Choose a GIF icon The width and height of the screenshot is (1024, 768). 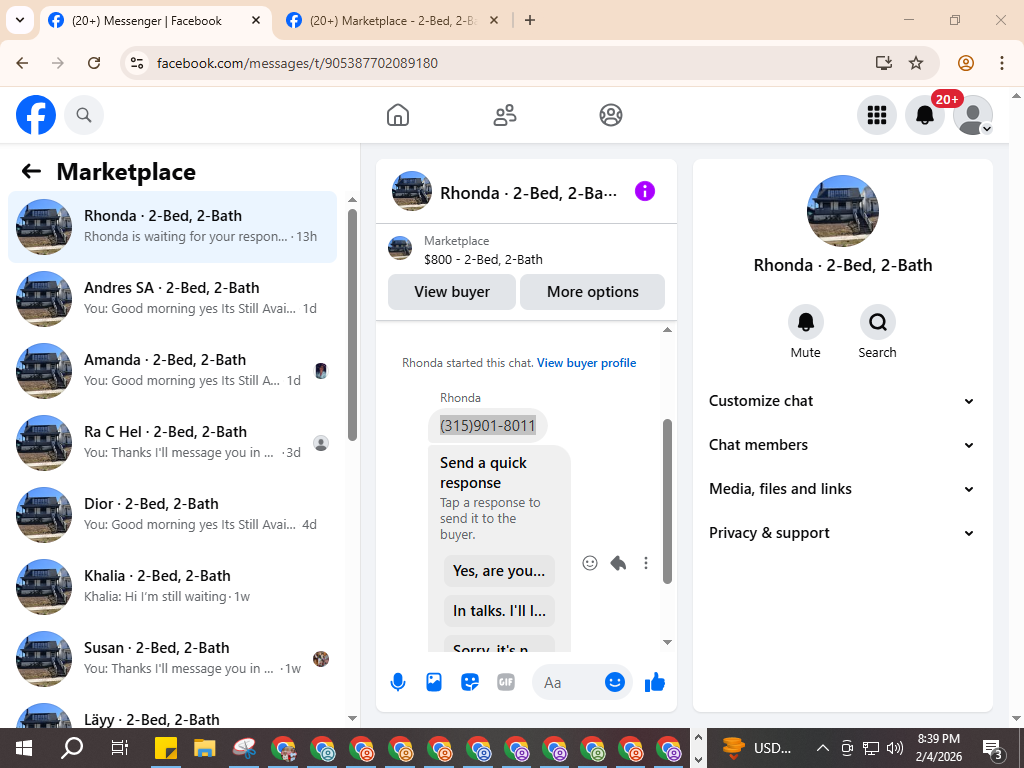coord(505,682)
